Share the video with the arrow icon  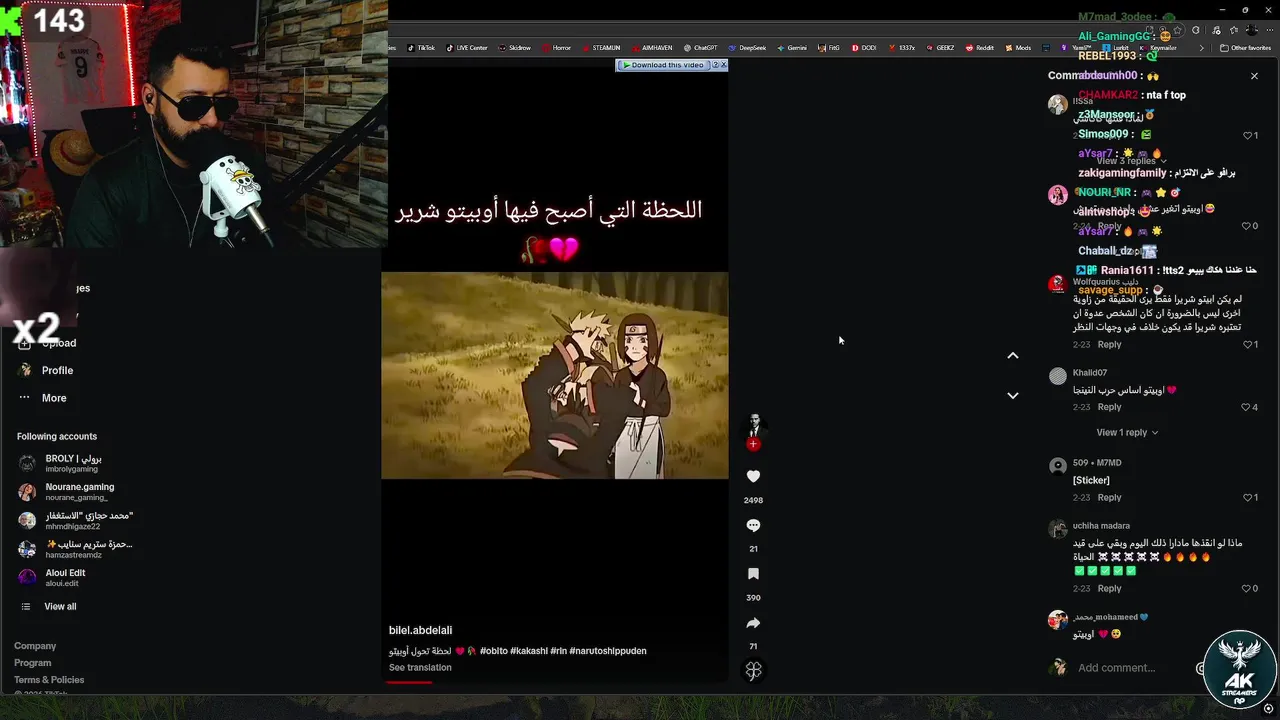[x=753, y=623]
